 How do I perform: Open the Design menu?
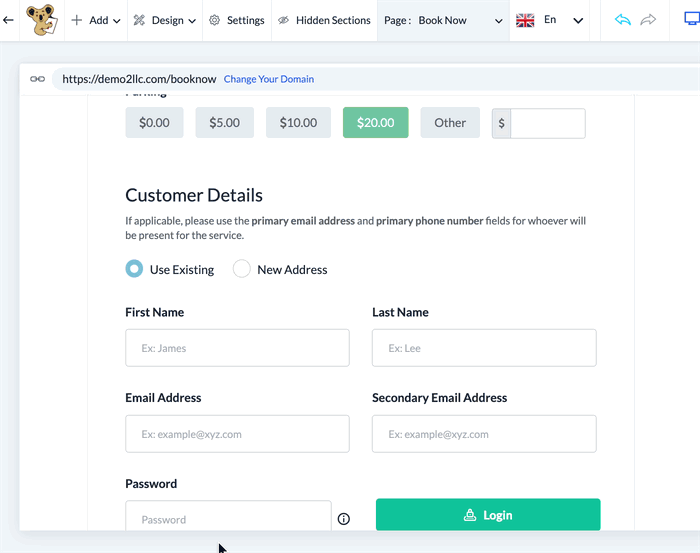tap(165, 21)
